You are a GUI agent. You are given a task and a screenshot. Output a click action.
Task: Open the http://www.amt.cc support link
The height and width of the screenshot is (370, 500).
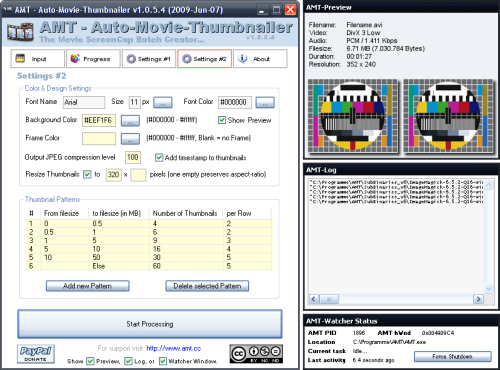click(174, 348)
